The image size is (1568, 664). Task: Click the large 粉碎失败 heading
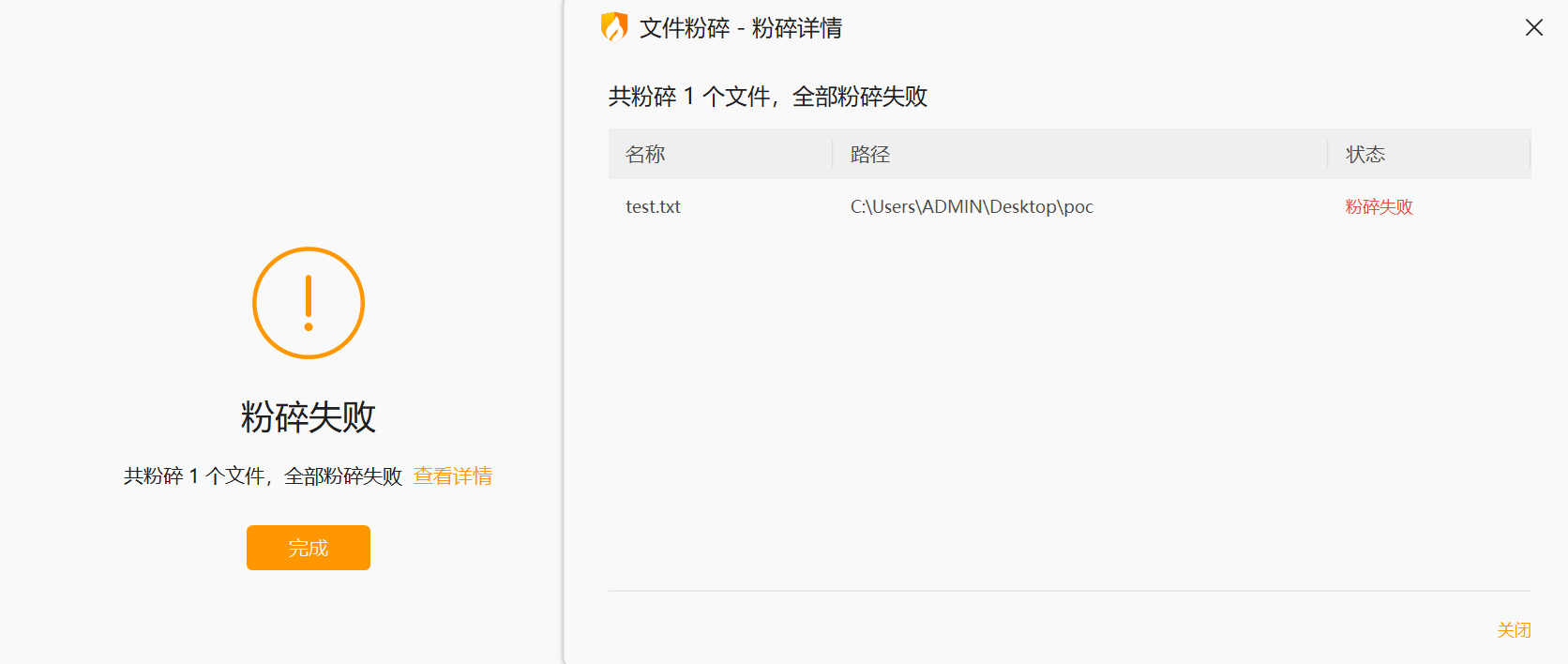[309, 417]
